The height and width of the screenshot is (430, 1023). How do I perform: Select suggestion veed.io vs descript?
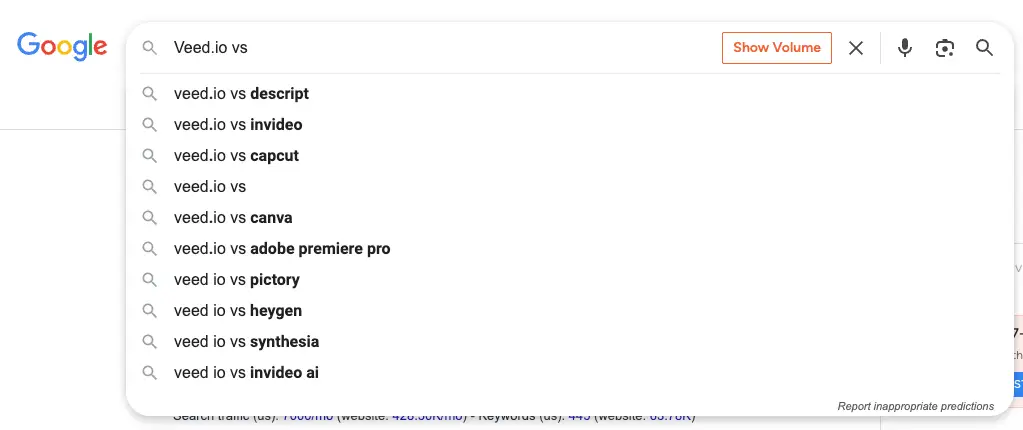570,94
